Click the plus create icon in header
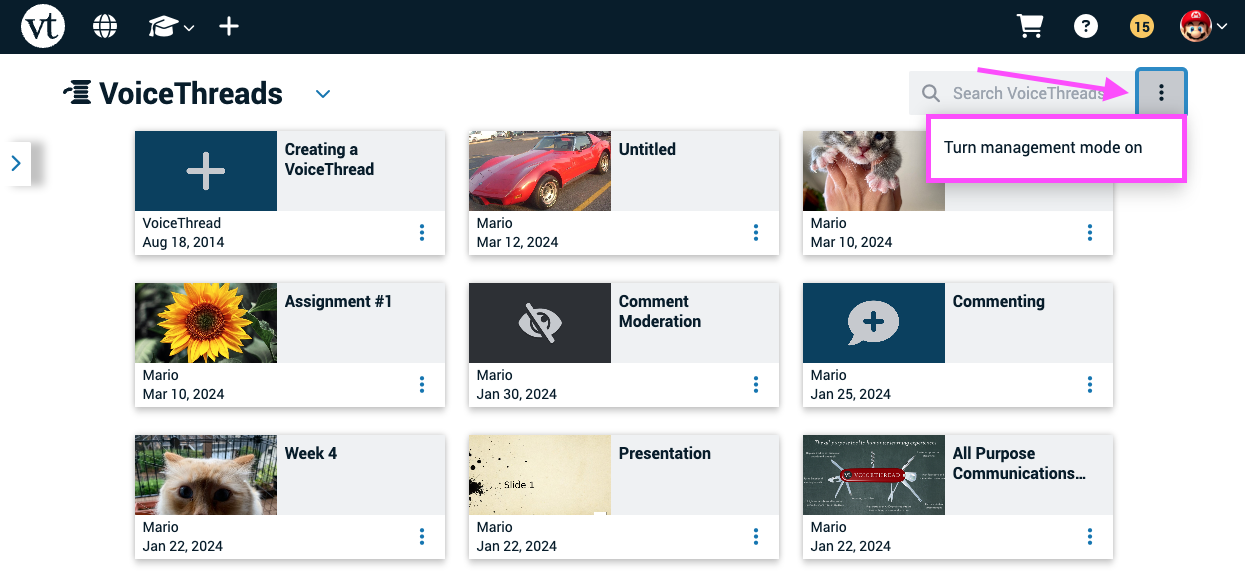The width and height of the screenshot is (1245, 579). coord(229,26)
